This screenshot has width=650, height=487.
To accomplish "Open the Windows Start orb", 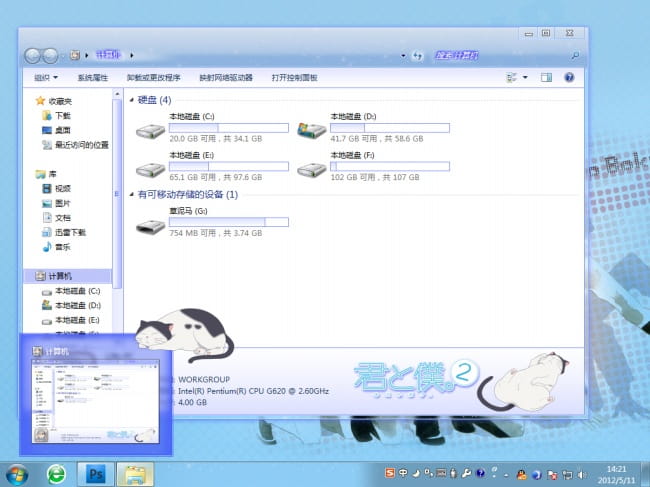I will click(17, 475).
